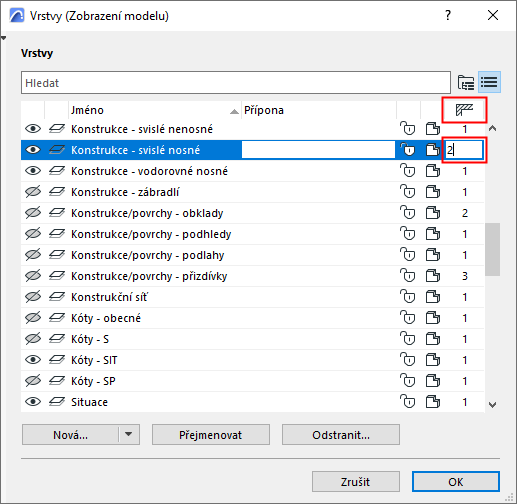517x504 pixels.
Task: Toggle lock on Konstrukce - svislé nenosné
Action: click(408, 129)
